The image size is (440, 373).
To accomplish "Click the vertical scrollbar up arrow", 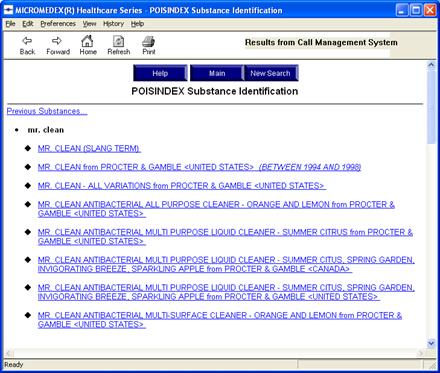I will 431,65.
